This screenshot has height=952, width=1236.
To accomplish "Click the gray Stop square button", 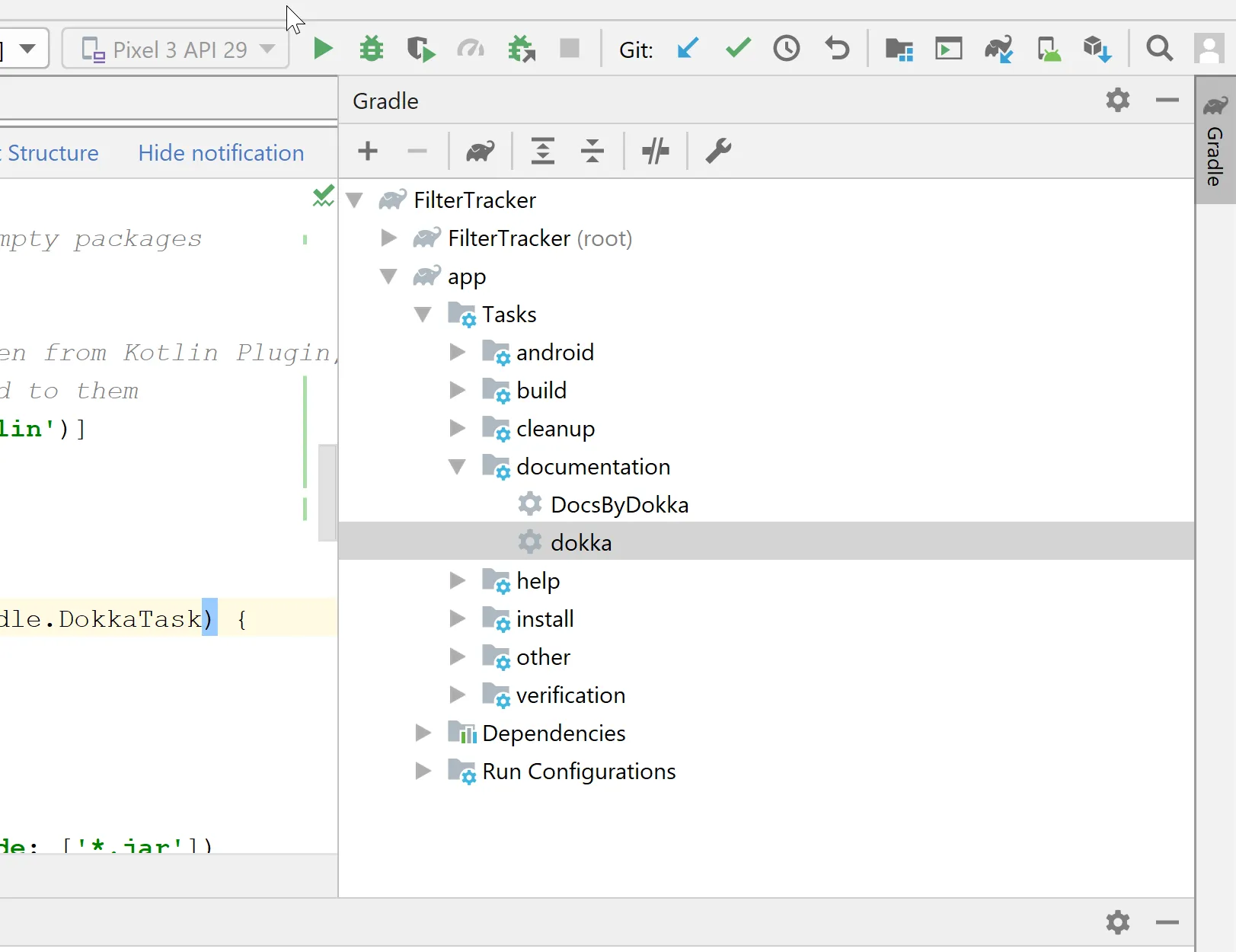I will point(570,48).
